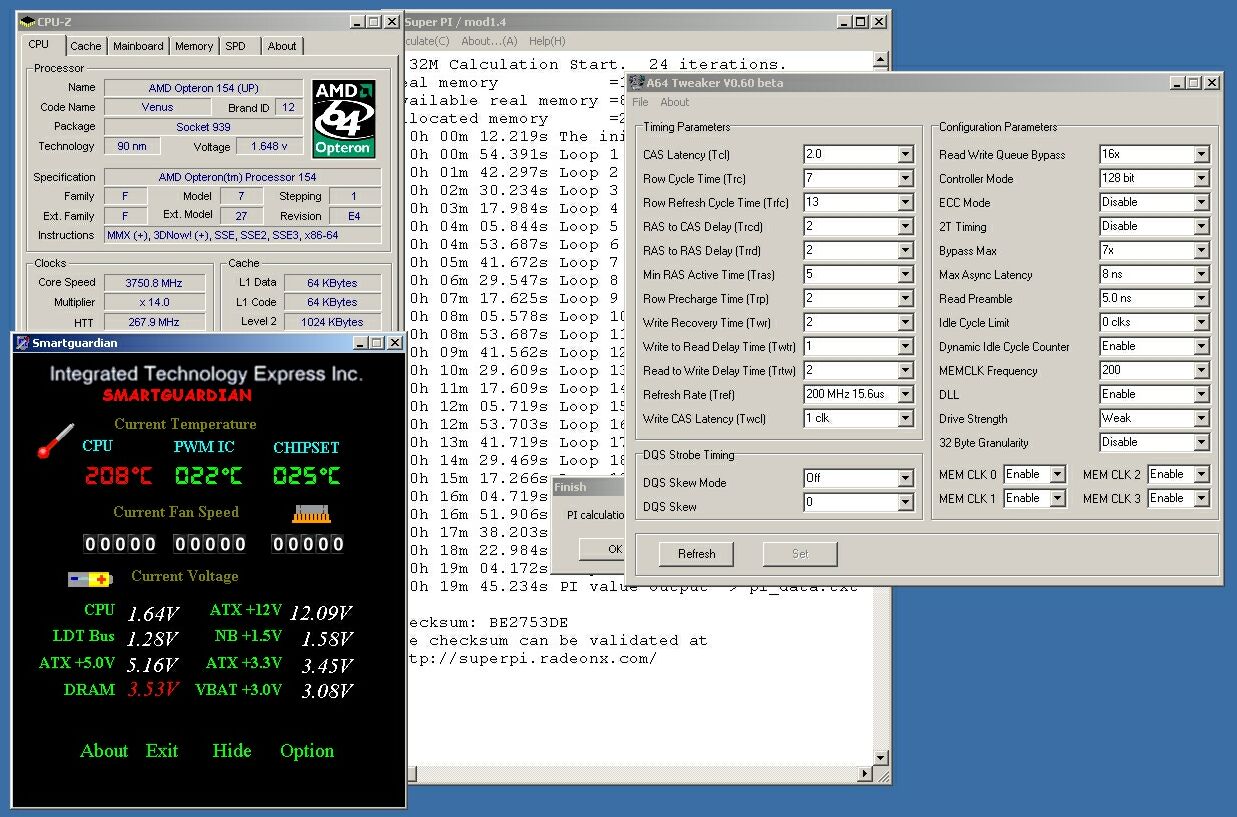The width and height of the screenshot is (1237, 817).
Task: Open the About tab in CPU-Z
Action: (x=282, y=46)
